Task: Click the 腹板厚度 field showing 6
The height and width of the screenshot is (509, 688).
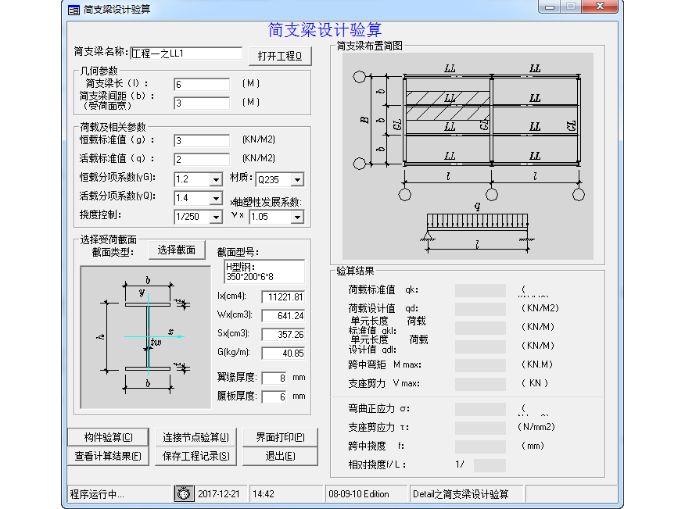Action: point(274,397)
